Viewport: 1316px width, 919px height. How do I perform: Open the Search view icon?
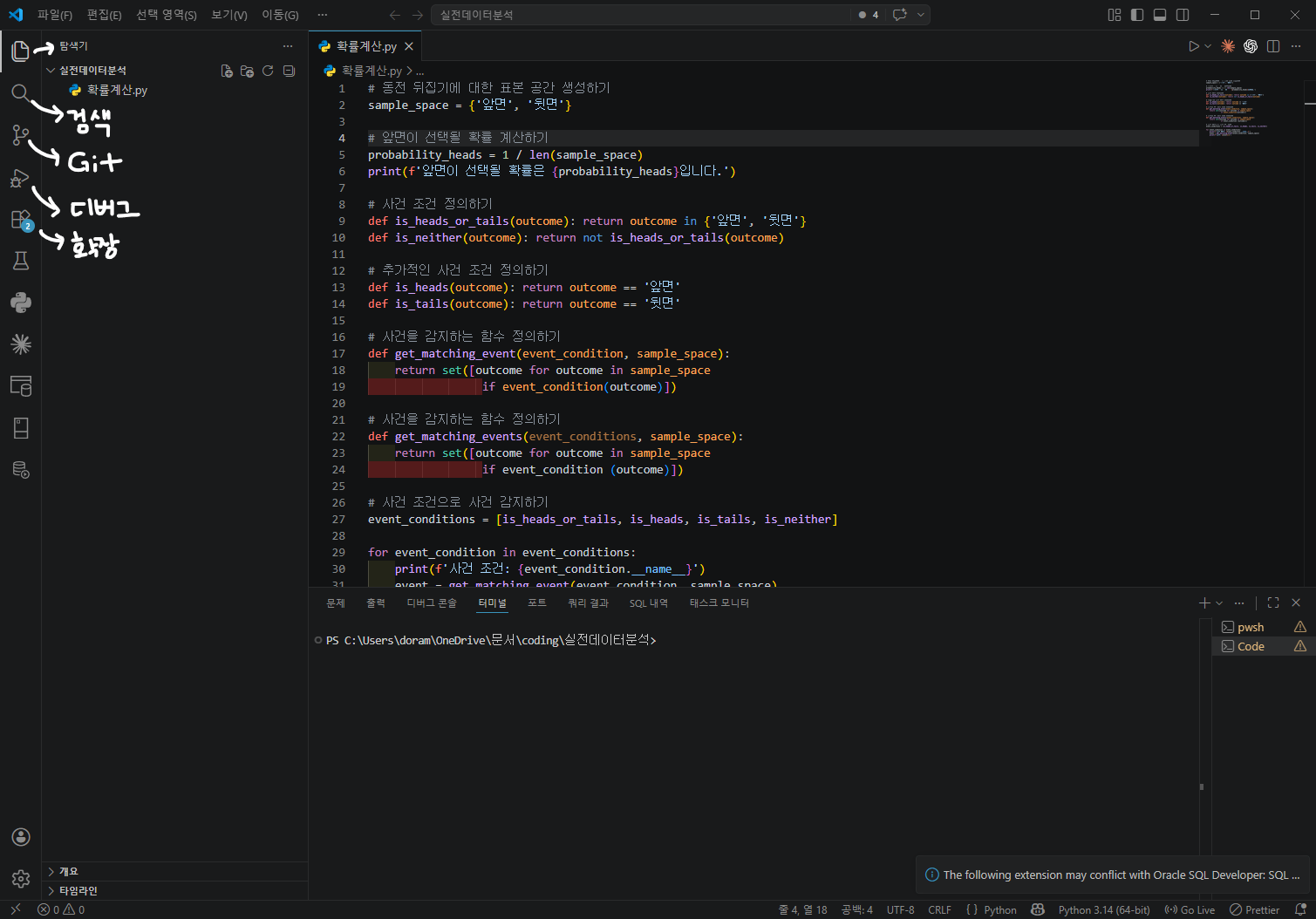pyautogui.click(x=20, y=93)
